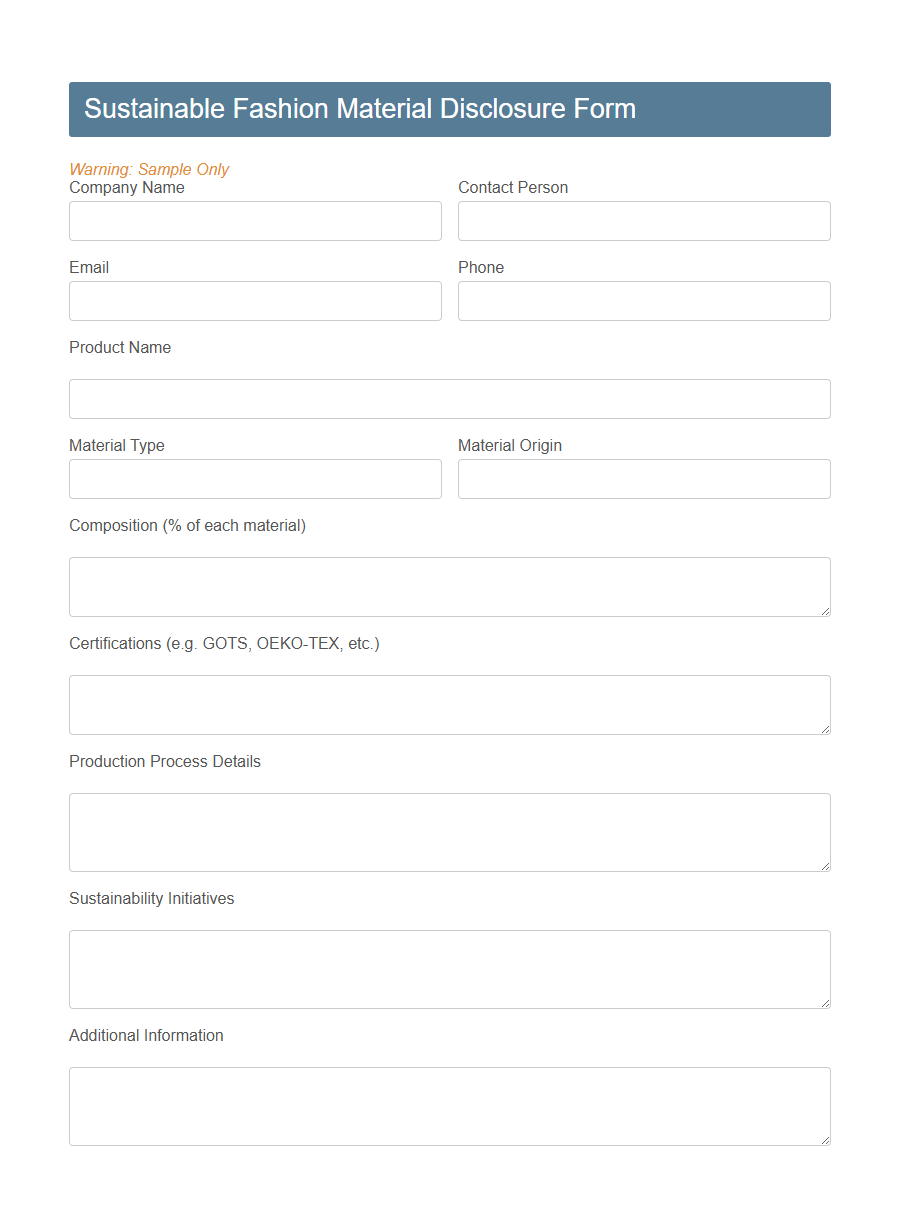The image size is (900, 1210).
Task: Click the Warning: Sample Only text
Action: click(149, 169)
